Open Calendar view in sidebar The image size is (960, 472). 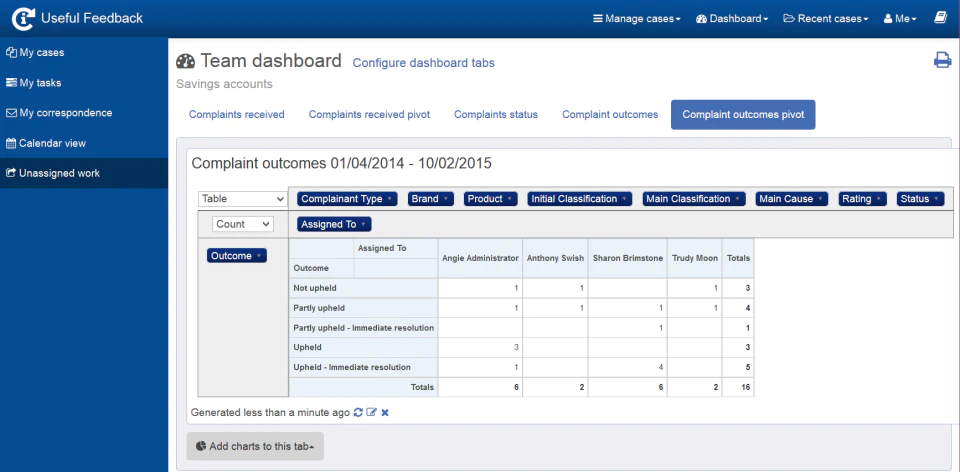click(x=46, y=143)
